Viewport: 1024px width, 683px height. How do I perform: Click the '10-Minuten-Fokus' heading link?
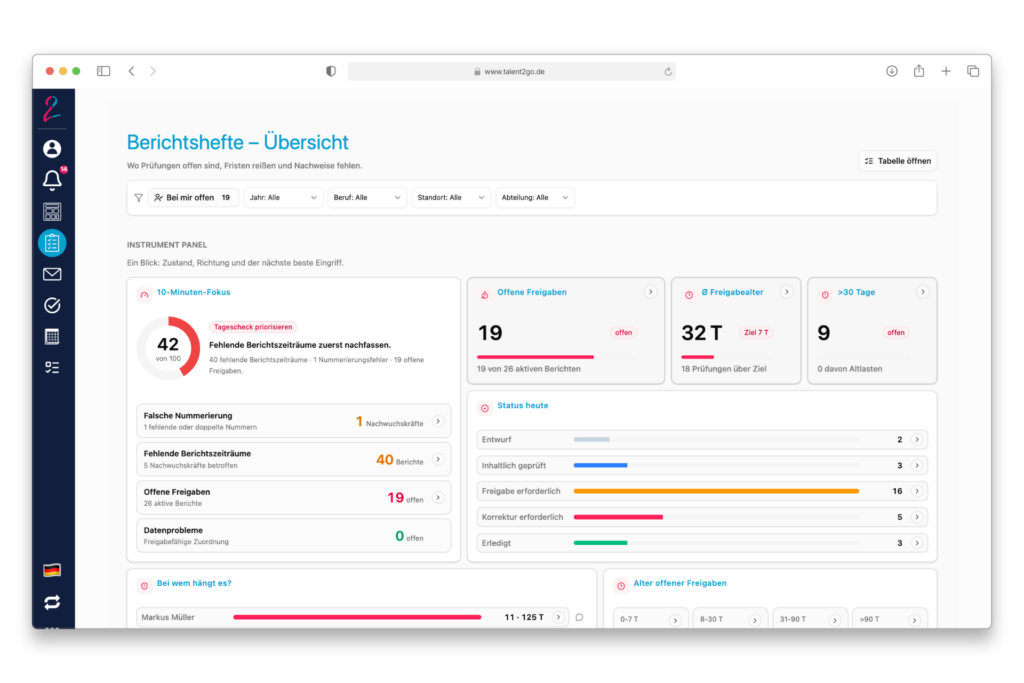click(193, 293)
